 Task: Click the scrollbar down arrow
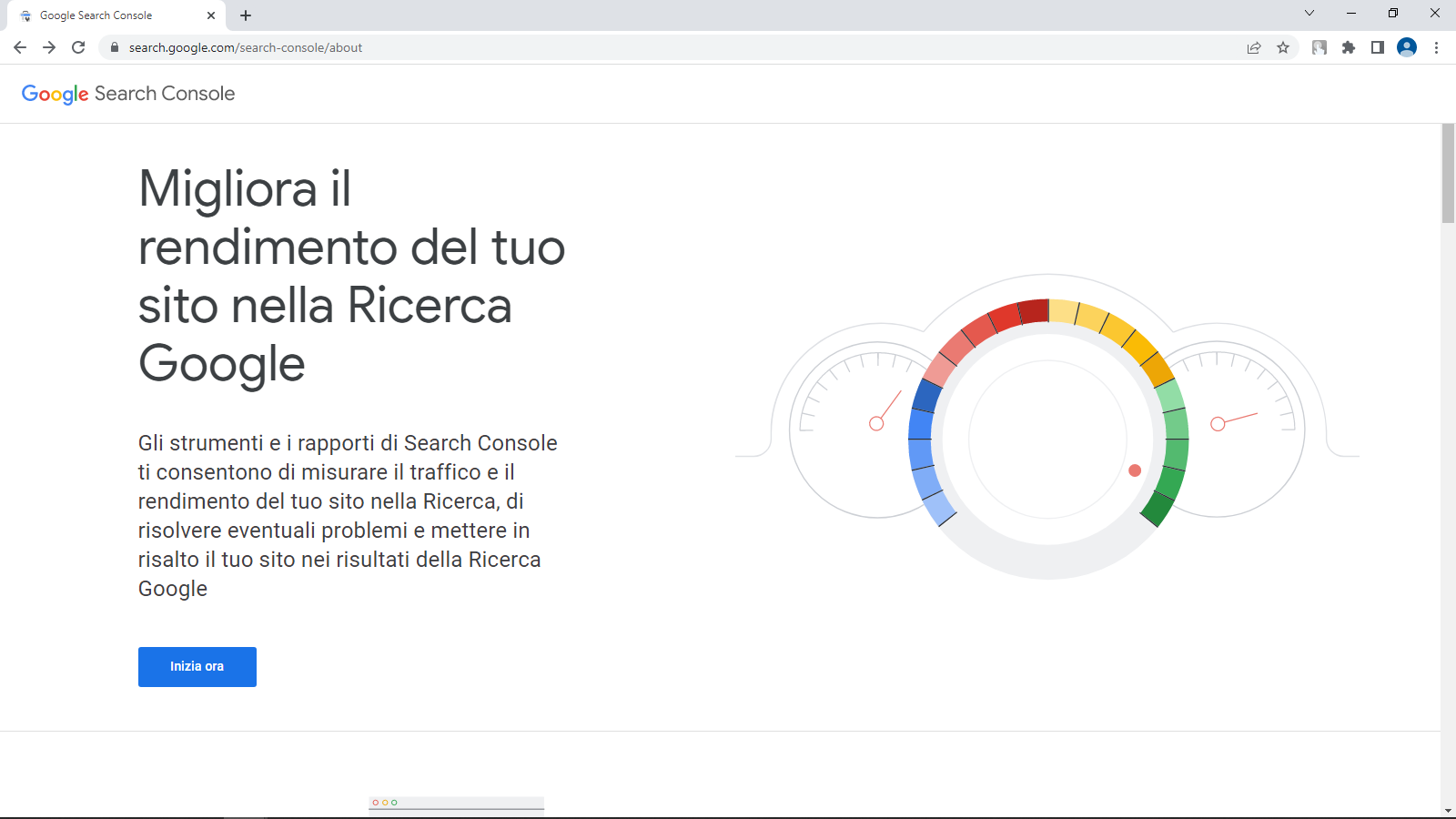pyautogui.click(x=1448, y=810)
